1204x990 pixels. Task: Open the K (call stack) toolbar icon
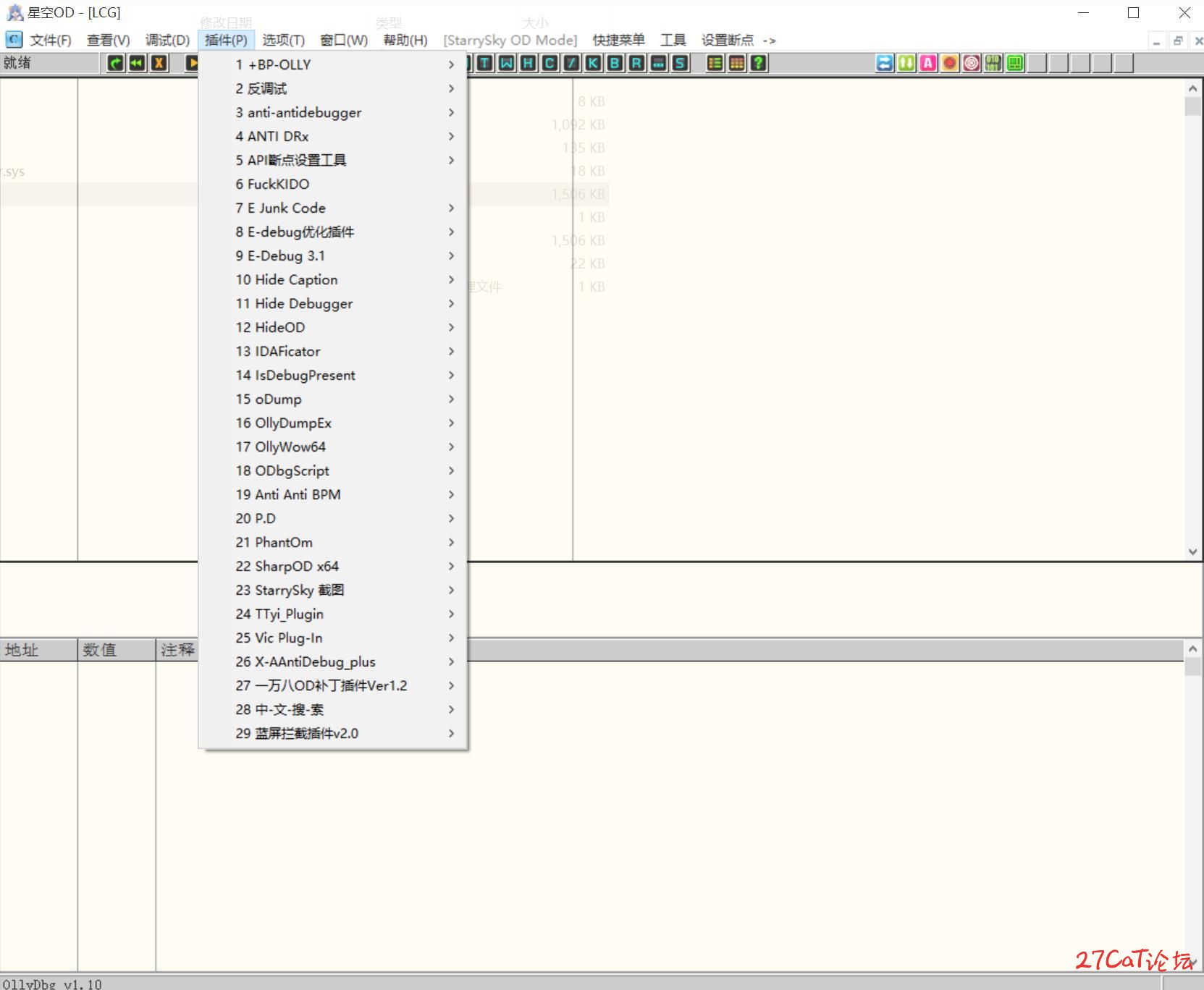coord(593,63)
